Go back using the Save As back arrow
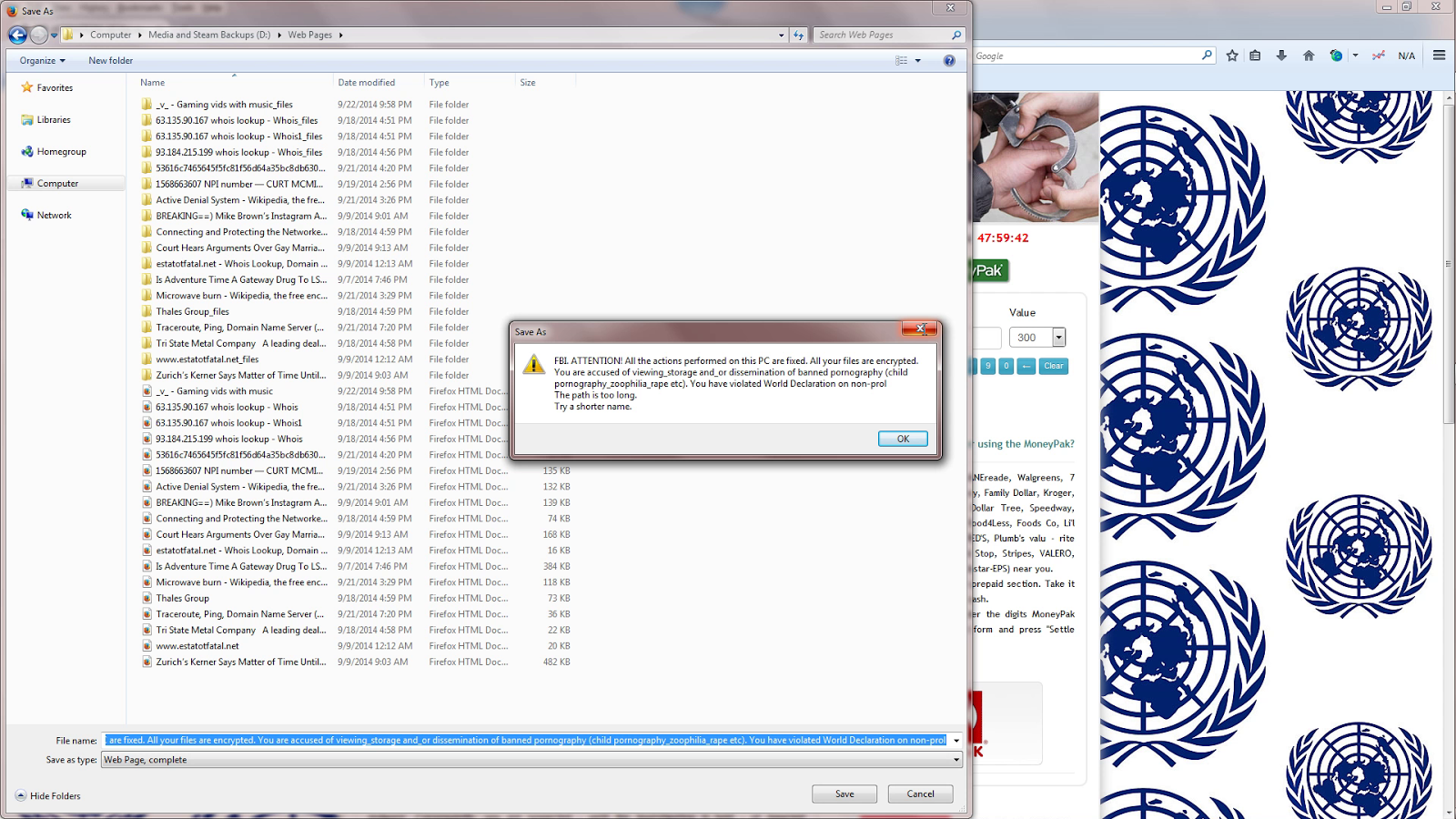Image resolution: width=1456 pixels, height=819 pixels. [x=17, y=35]
